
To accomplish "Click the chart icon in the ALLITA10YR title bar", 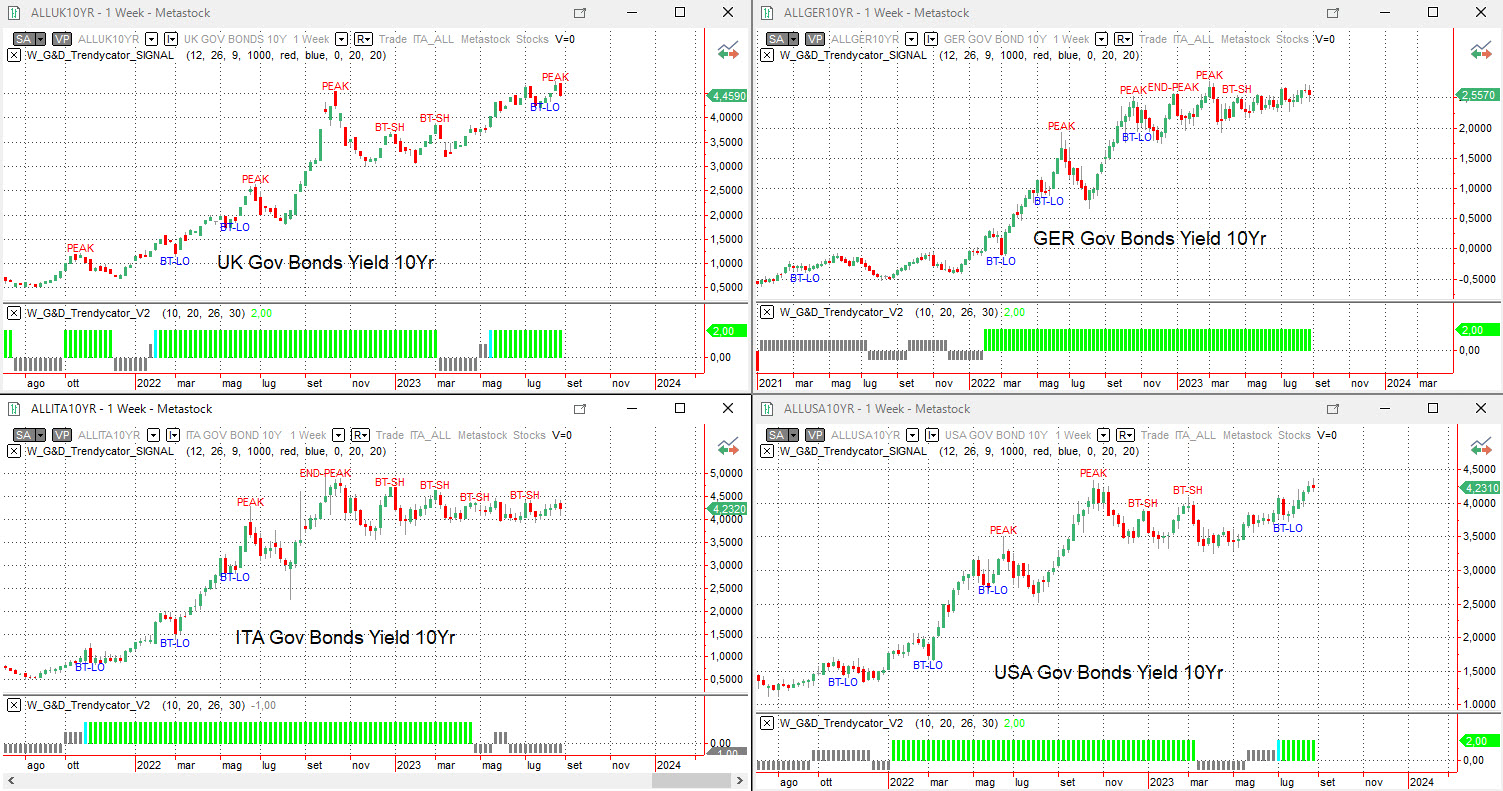I will coord(14,409).
